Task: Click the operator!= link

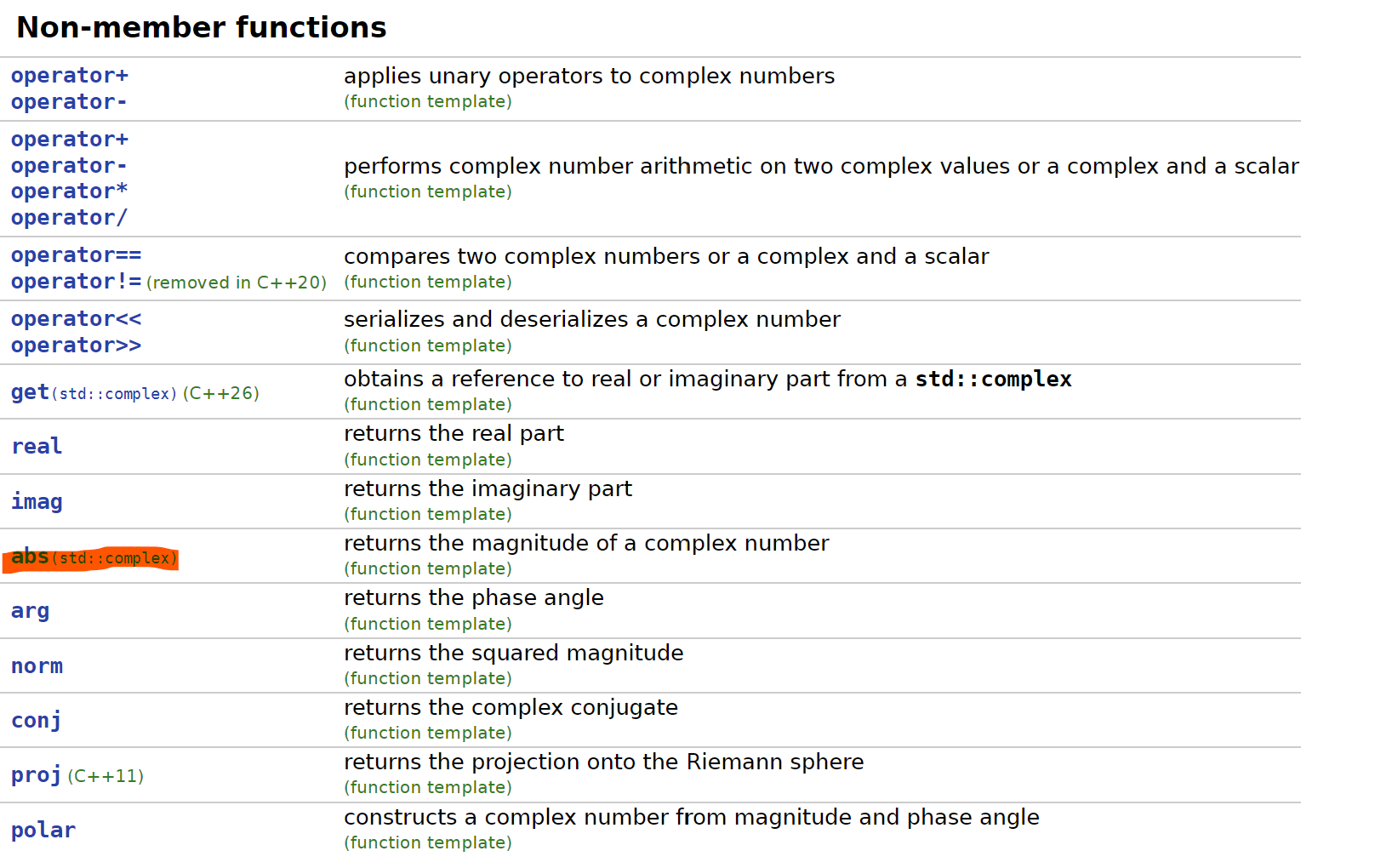Action: click(76, 282)
